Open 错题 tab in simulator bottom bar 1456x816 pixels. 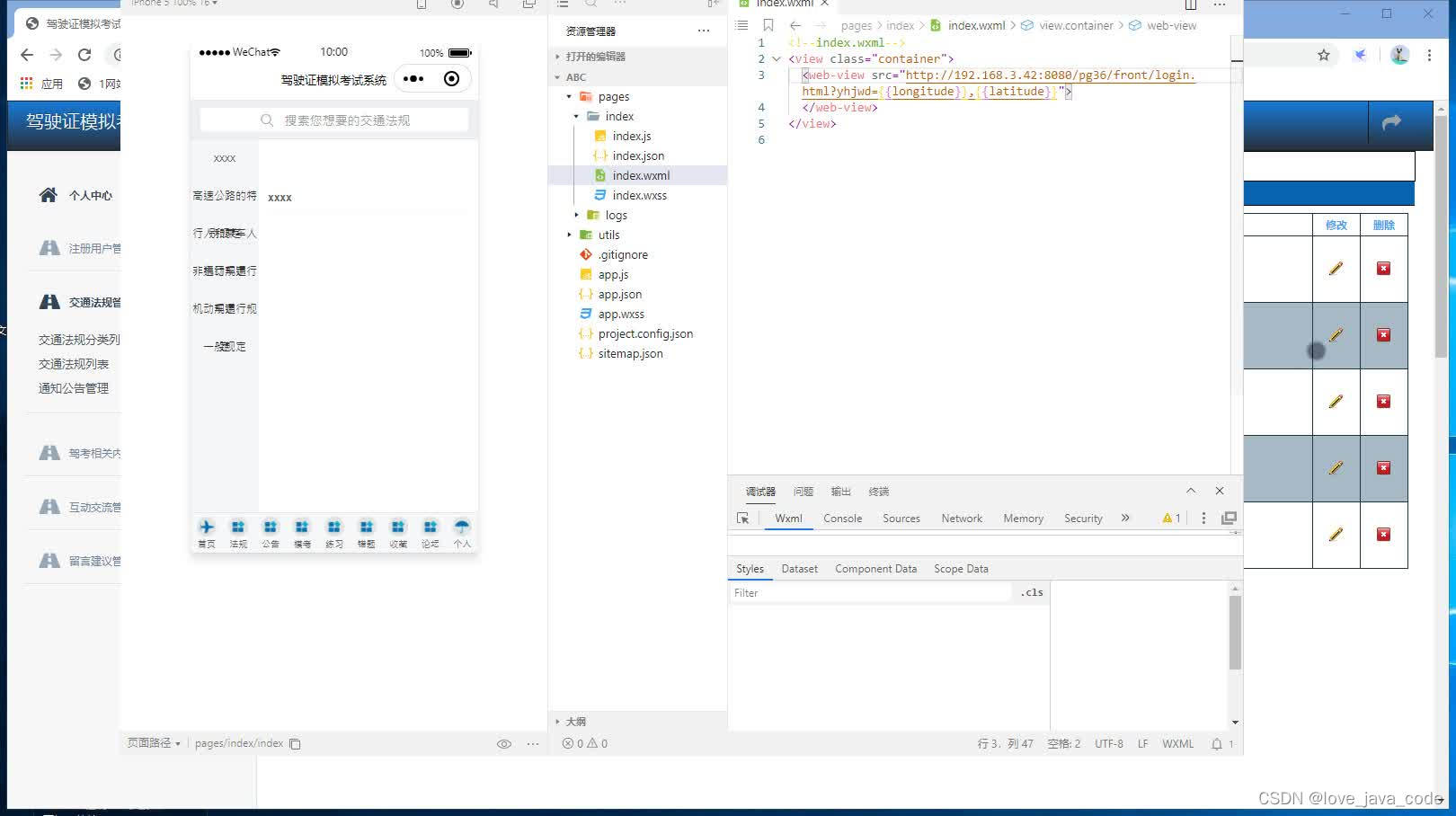pyautogui.click(x=366, y=533)
